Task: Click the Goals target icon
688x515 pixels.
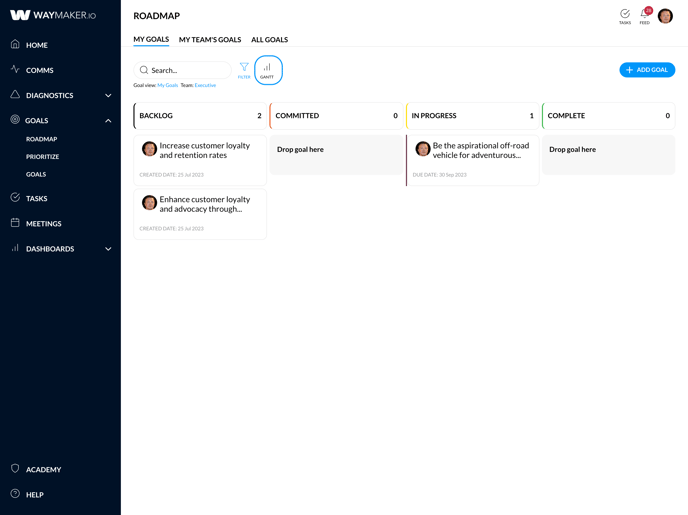Action: click(x=15, y=119)
